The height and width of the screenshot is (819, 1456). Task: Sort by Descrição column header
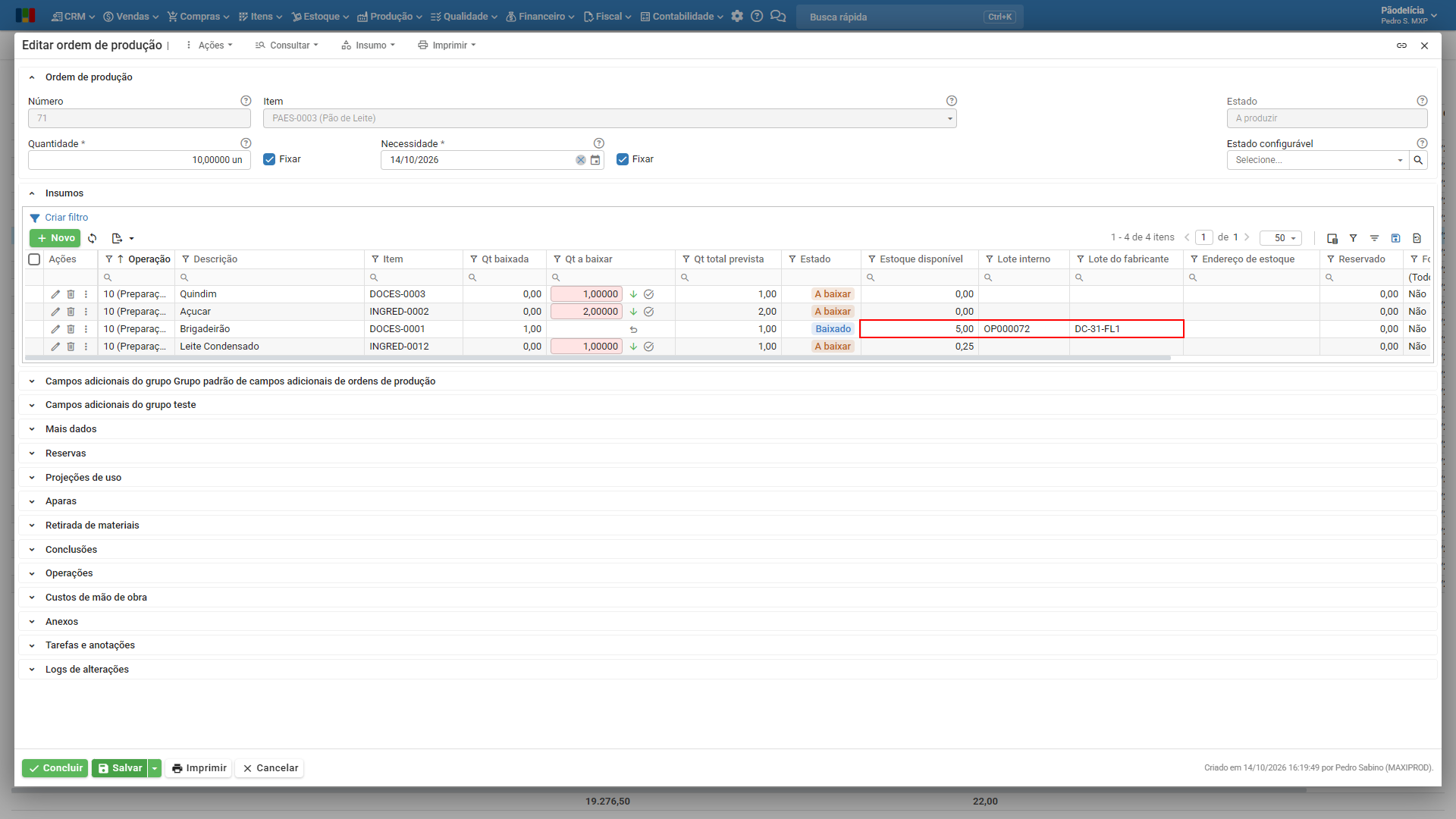[x=215, y=259]
